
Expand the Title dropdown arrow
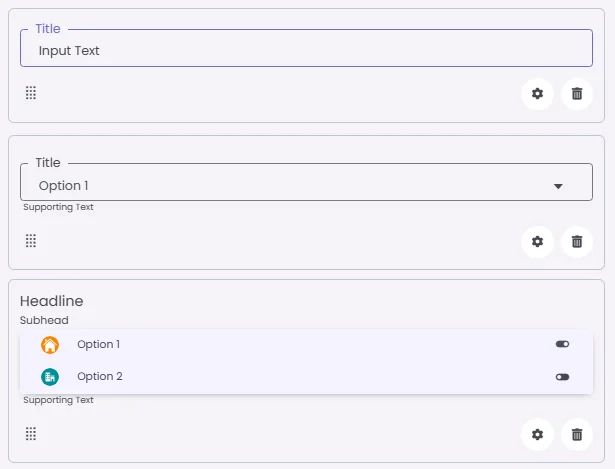[x=558, y=186]
